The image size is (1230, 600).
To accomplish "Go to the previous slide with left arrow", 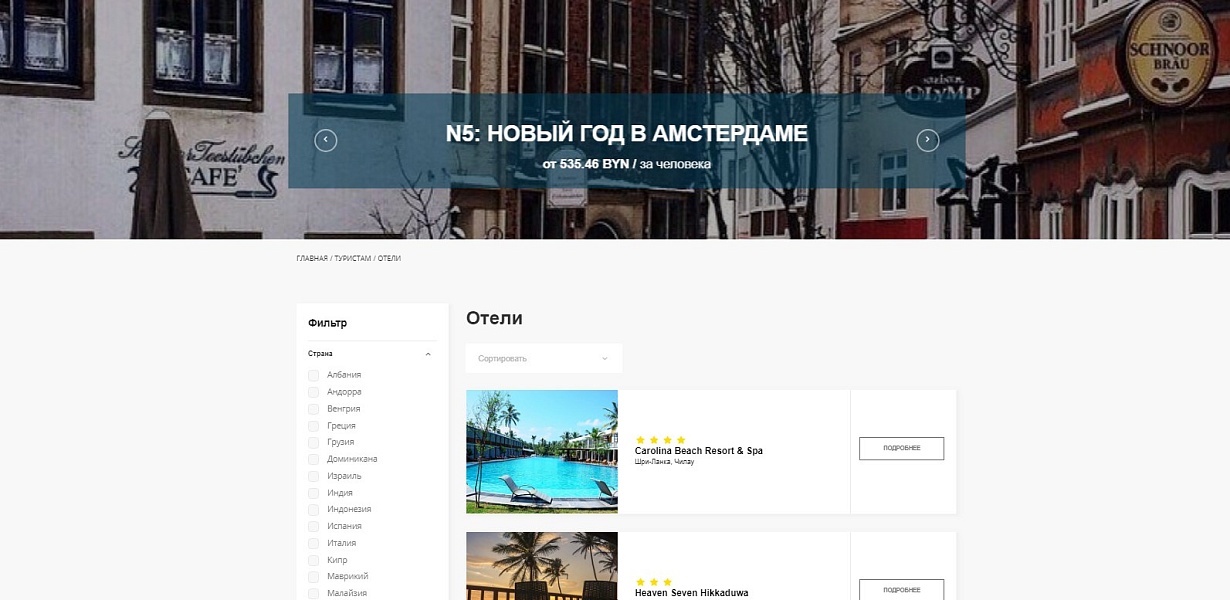I will 326,141.
